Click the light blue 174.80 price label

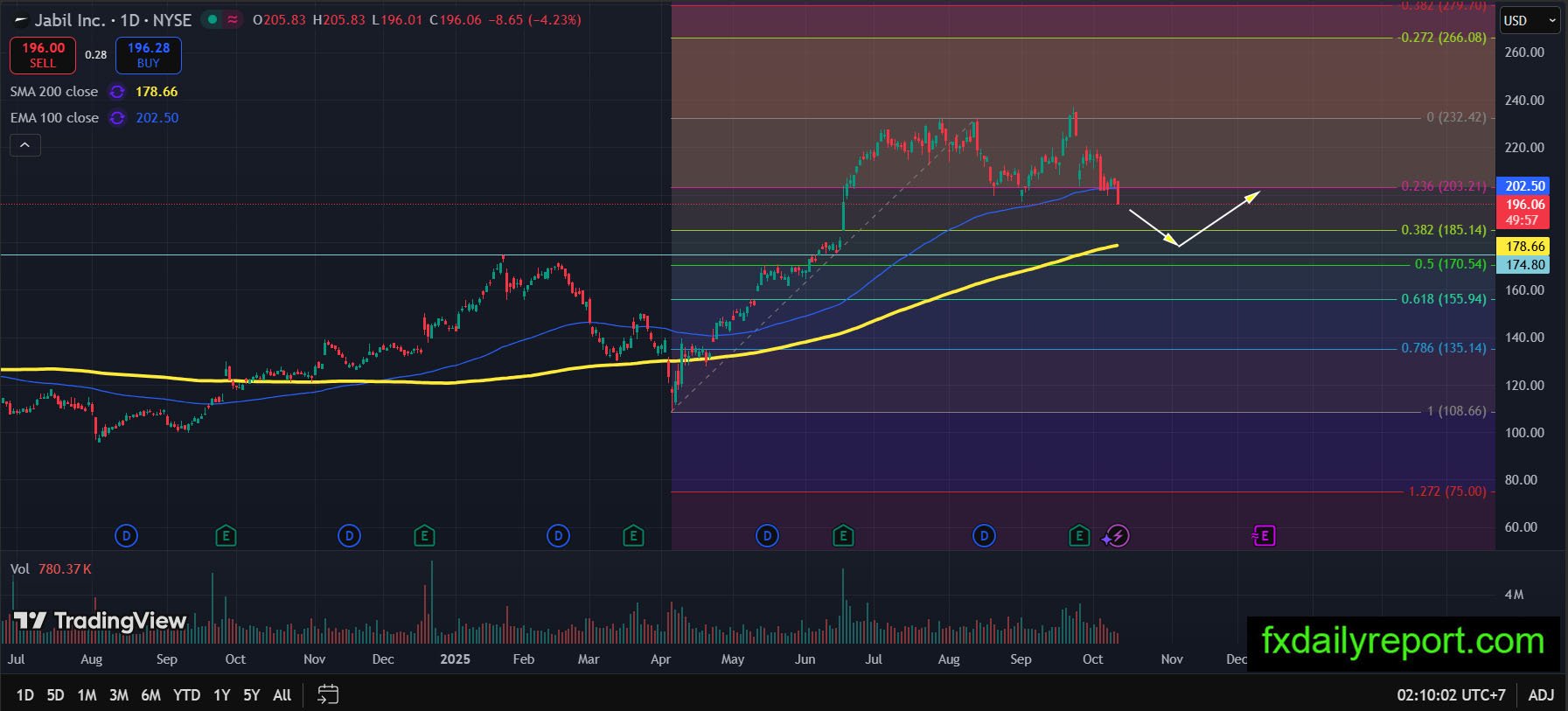tap(1523, 265)
